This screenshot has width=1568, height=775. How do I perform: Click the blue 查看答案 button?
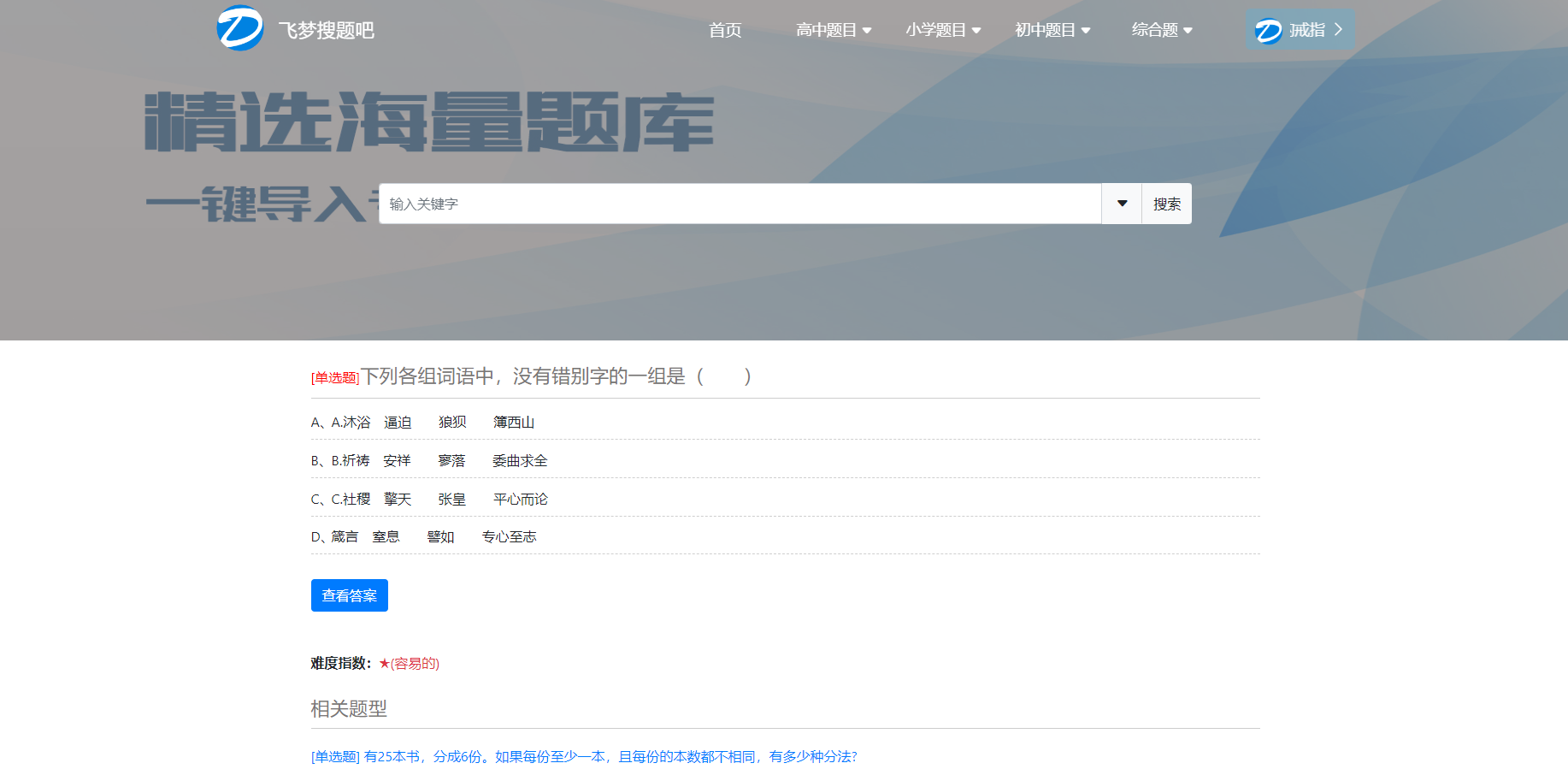[349, 595]
